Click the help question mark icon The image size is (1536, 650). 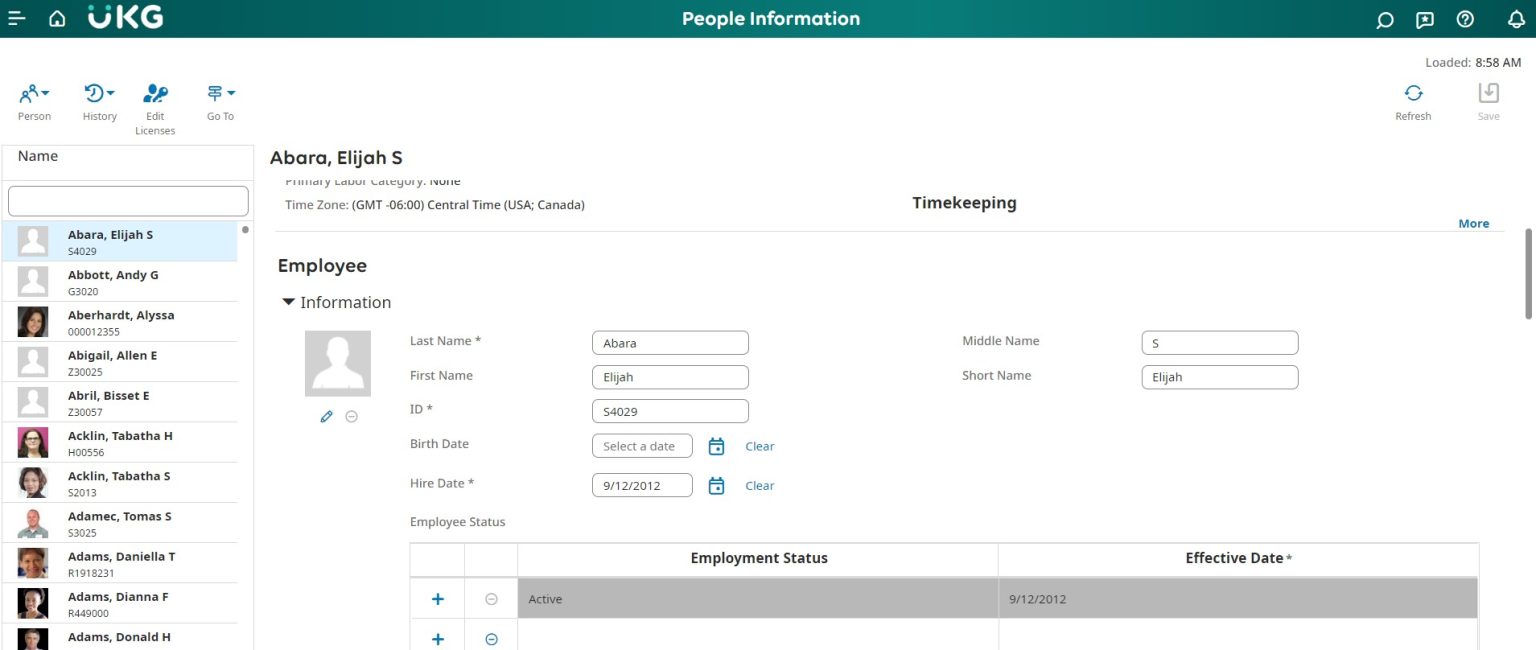click(x=1465, y=19)
